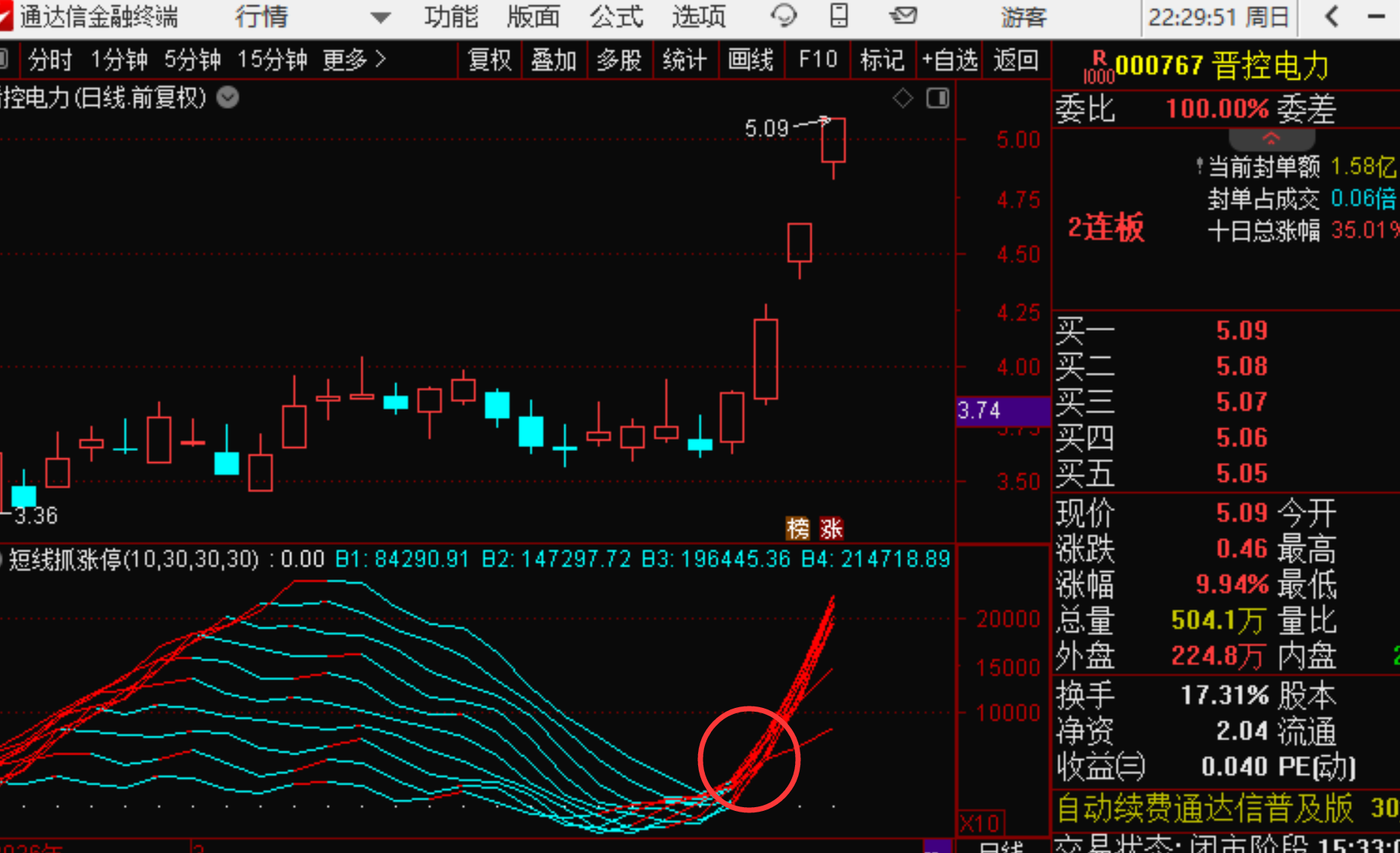1400x853 pixels.
Task: Click the red R margin-trading icon
Action: coord(1099,58)
